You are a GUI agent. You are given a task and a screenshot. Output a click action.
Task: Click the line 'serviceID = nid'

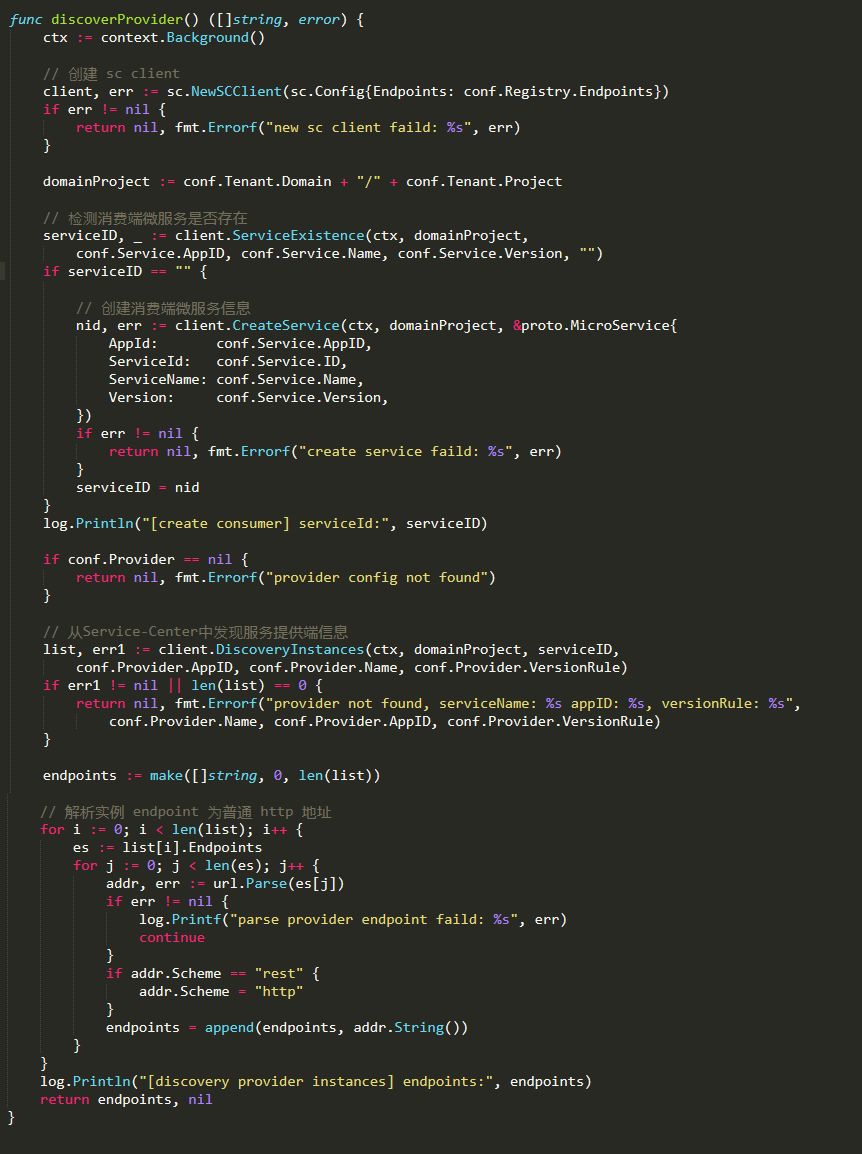coord(138,487)
